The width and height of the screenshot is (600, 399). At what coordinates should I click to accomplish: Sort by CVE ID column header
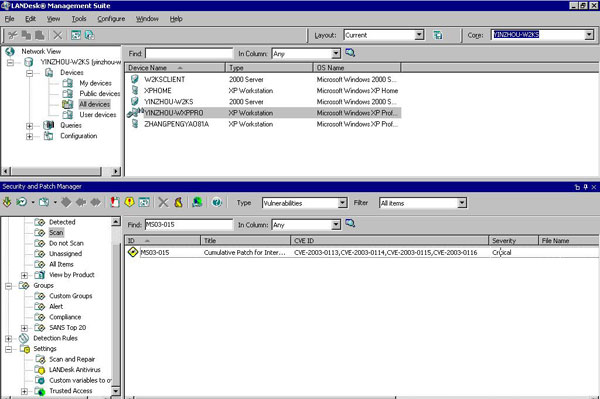coord(390,241)
